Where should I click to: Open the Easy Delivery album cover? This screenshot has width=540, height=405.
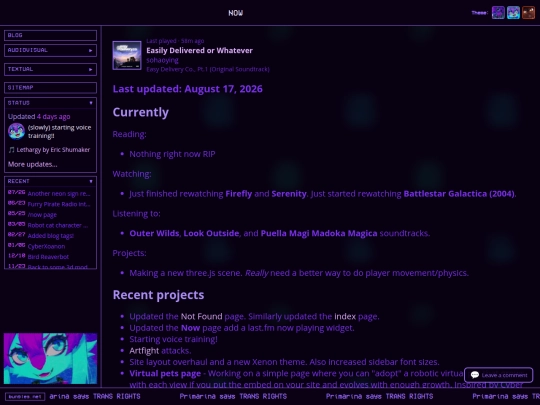127,55
